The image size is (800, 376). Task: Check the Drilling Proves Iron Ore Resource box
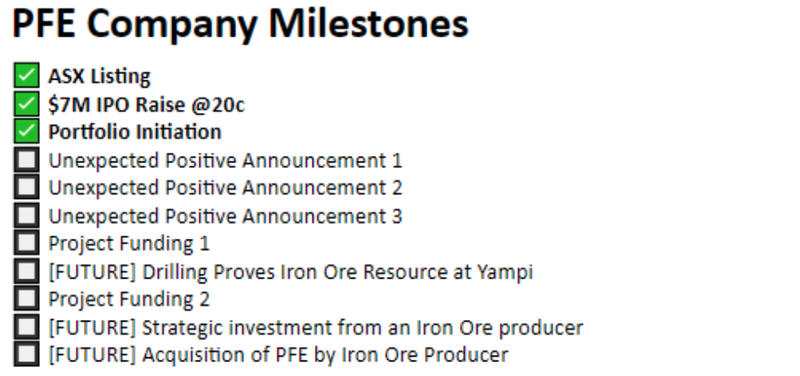26,271
